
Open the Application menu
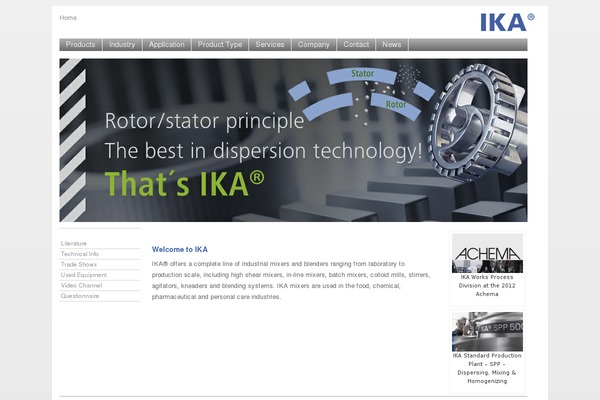[x=166, y=44]
